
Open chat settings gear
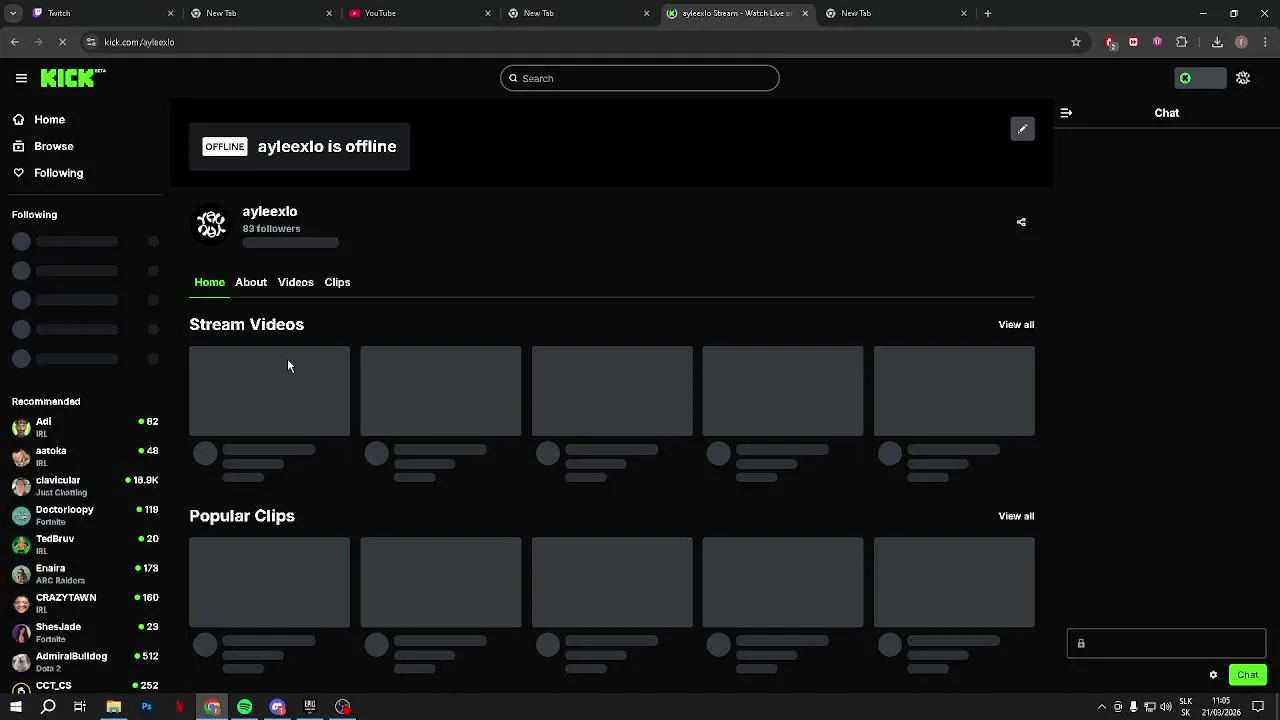coord(1213,675)
